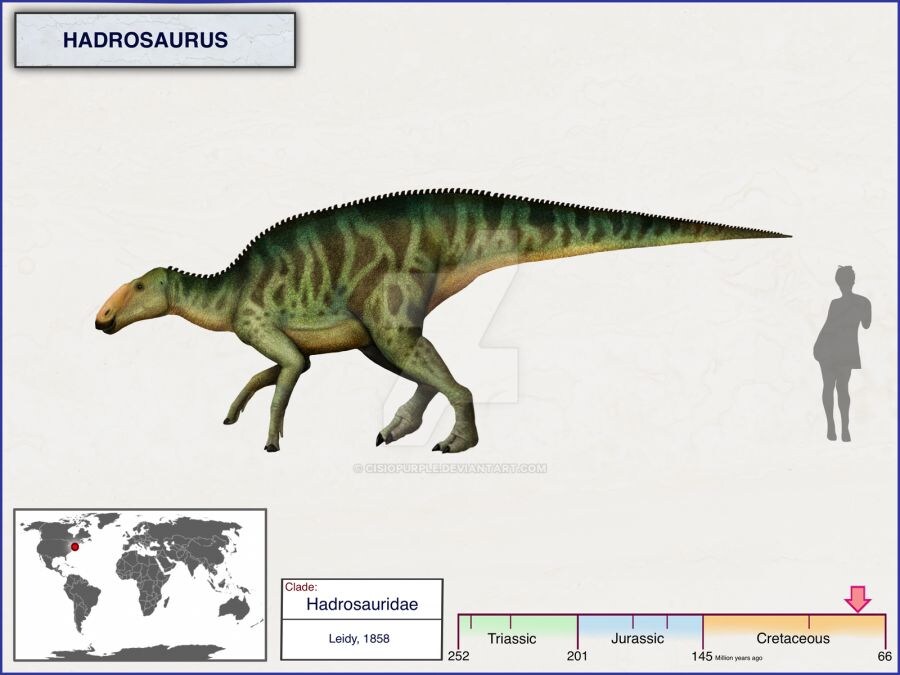Click the 'Clade:' label
Viewport: 900px width, 675px height.
click(301, 587)
